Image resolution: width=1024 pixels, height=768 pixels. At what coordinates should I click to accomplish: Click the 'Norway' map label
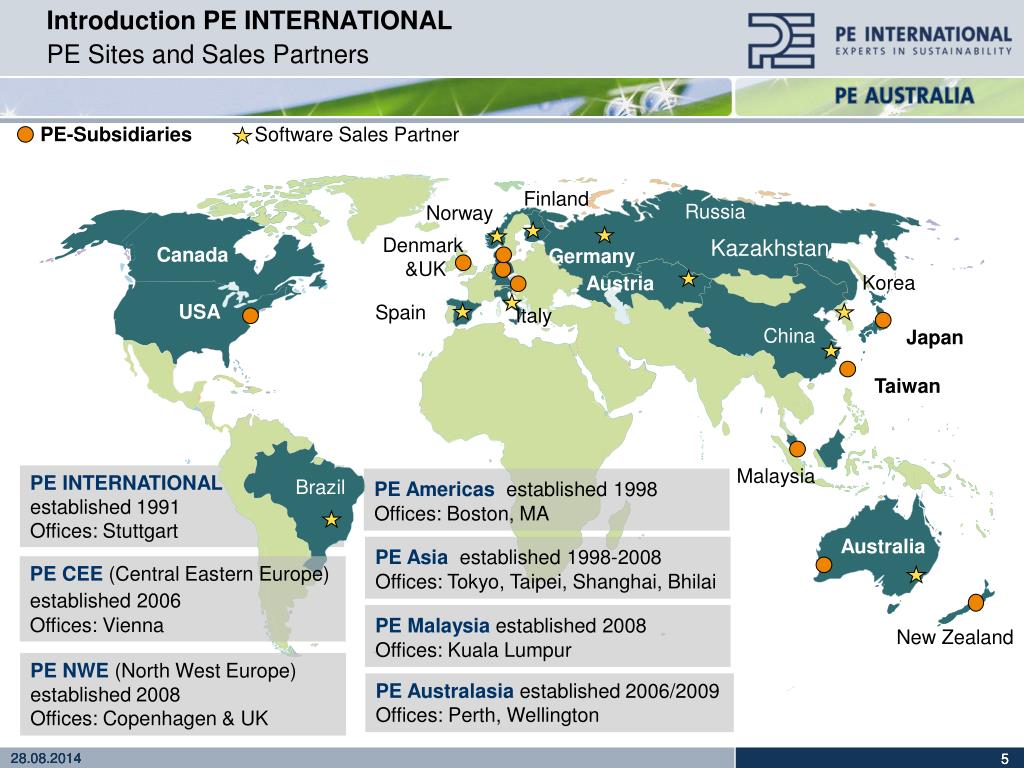[459, 214]
